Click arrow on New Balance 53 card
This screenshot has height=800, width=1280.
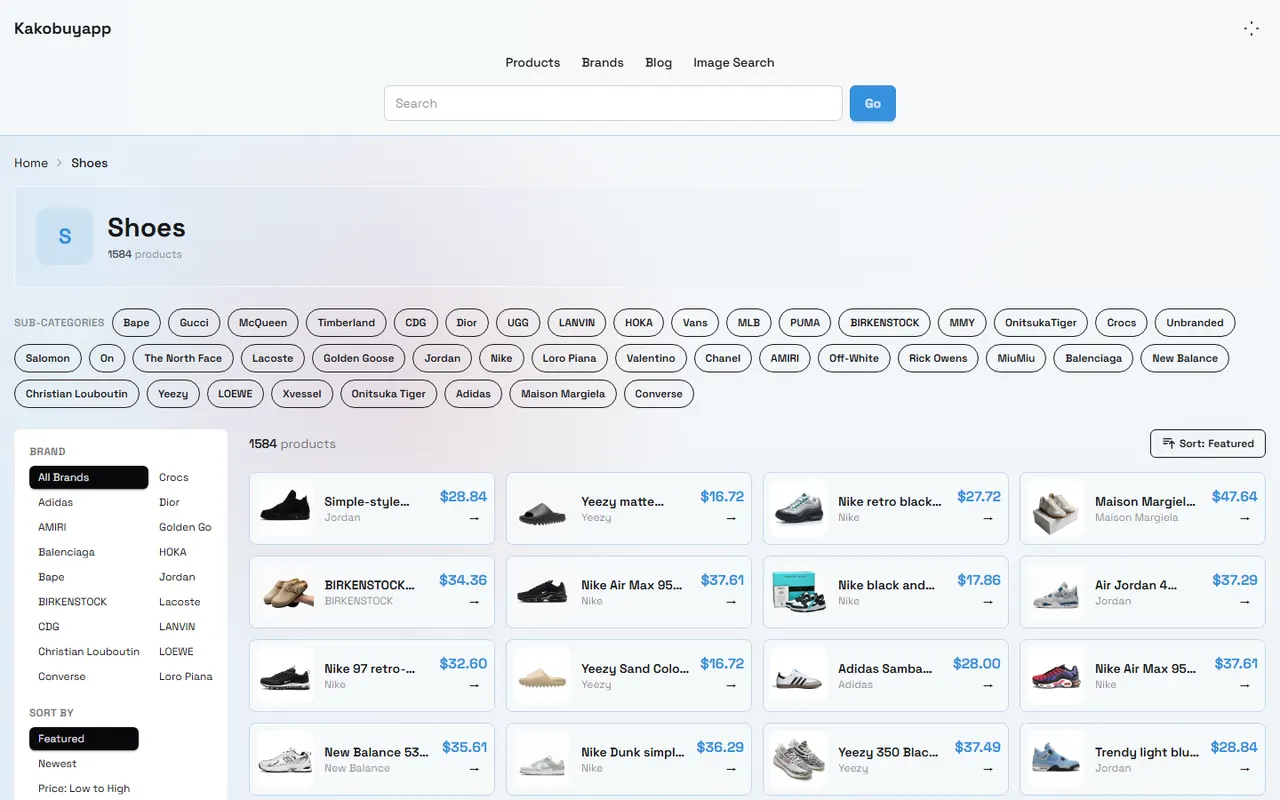[x=474, y=769]
